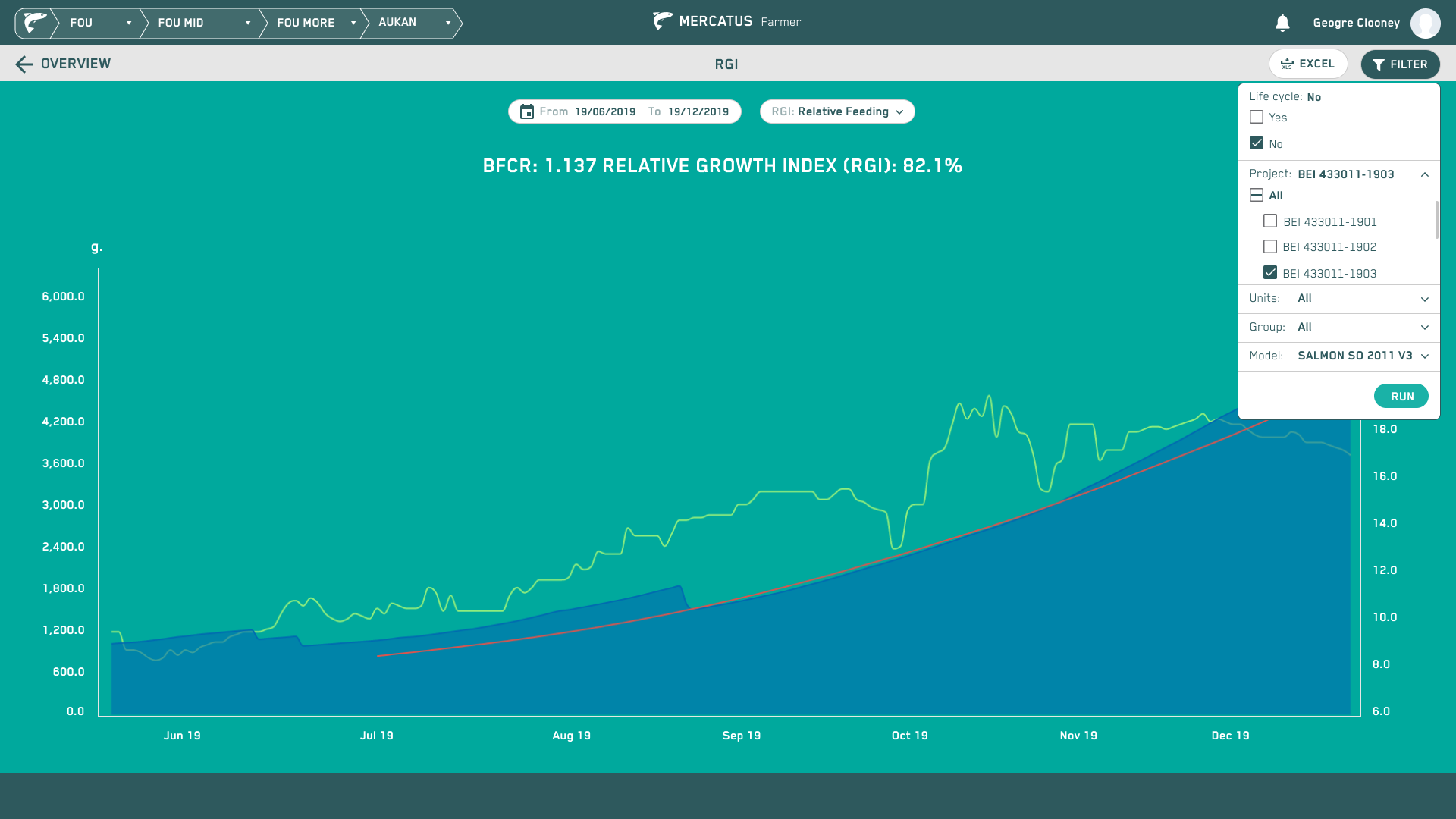Image resolution: width=1456 pixels, height=819 pixels.
Task: Collapse the Project filter section
Action: click(x=1425, y=174)
